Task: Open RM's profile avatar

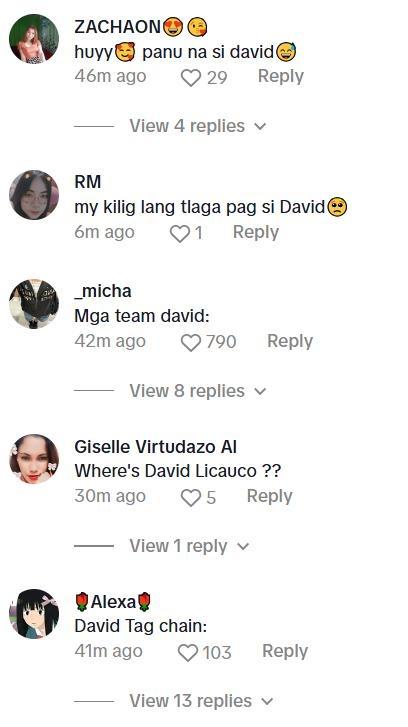Action: click(34, 194)
